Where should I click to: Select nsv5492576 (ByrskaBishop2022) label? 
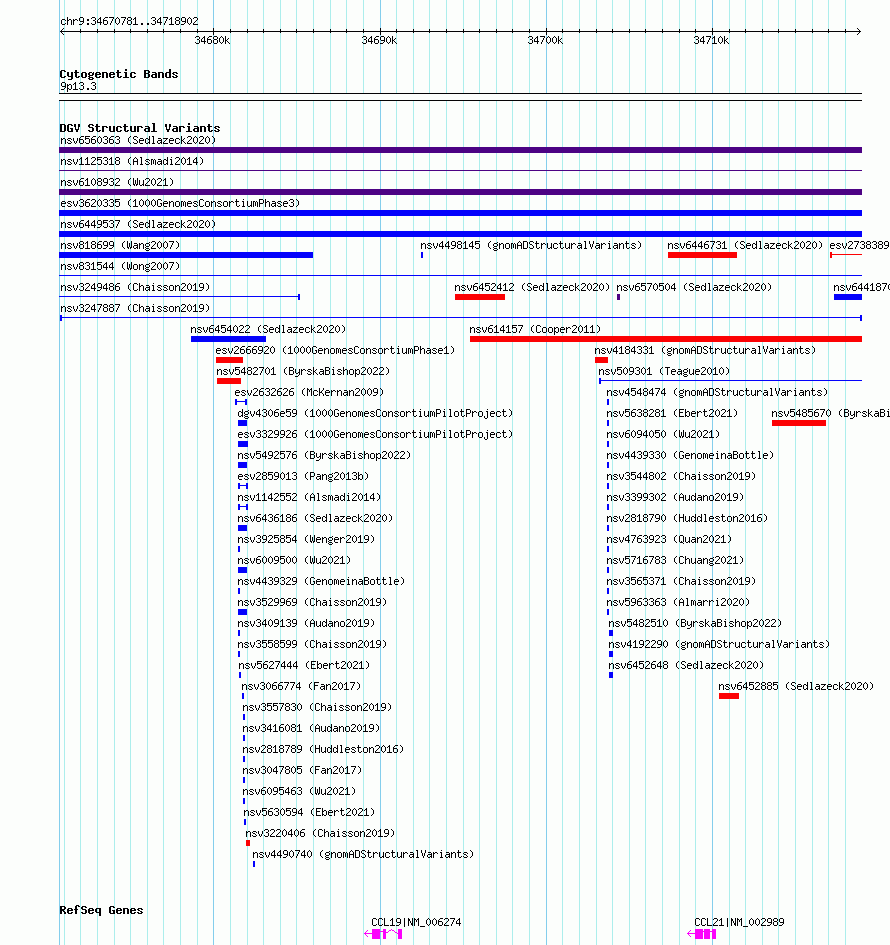point(324,456)
